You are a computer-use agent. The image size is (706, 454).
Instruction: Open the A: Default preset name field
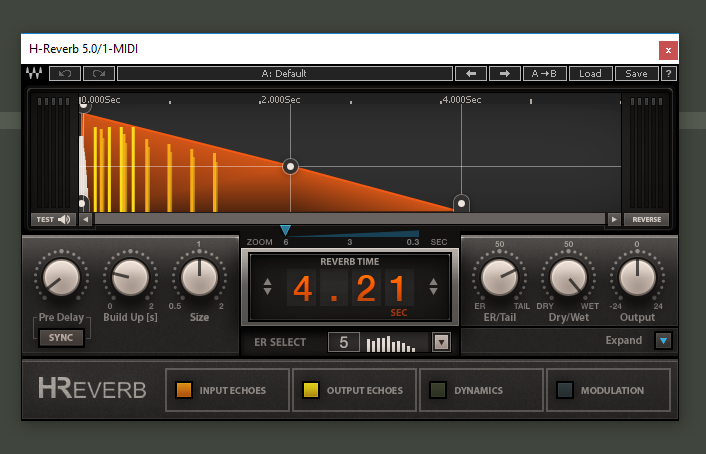pos(285,73)
